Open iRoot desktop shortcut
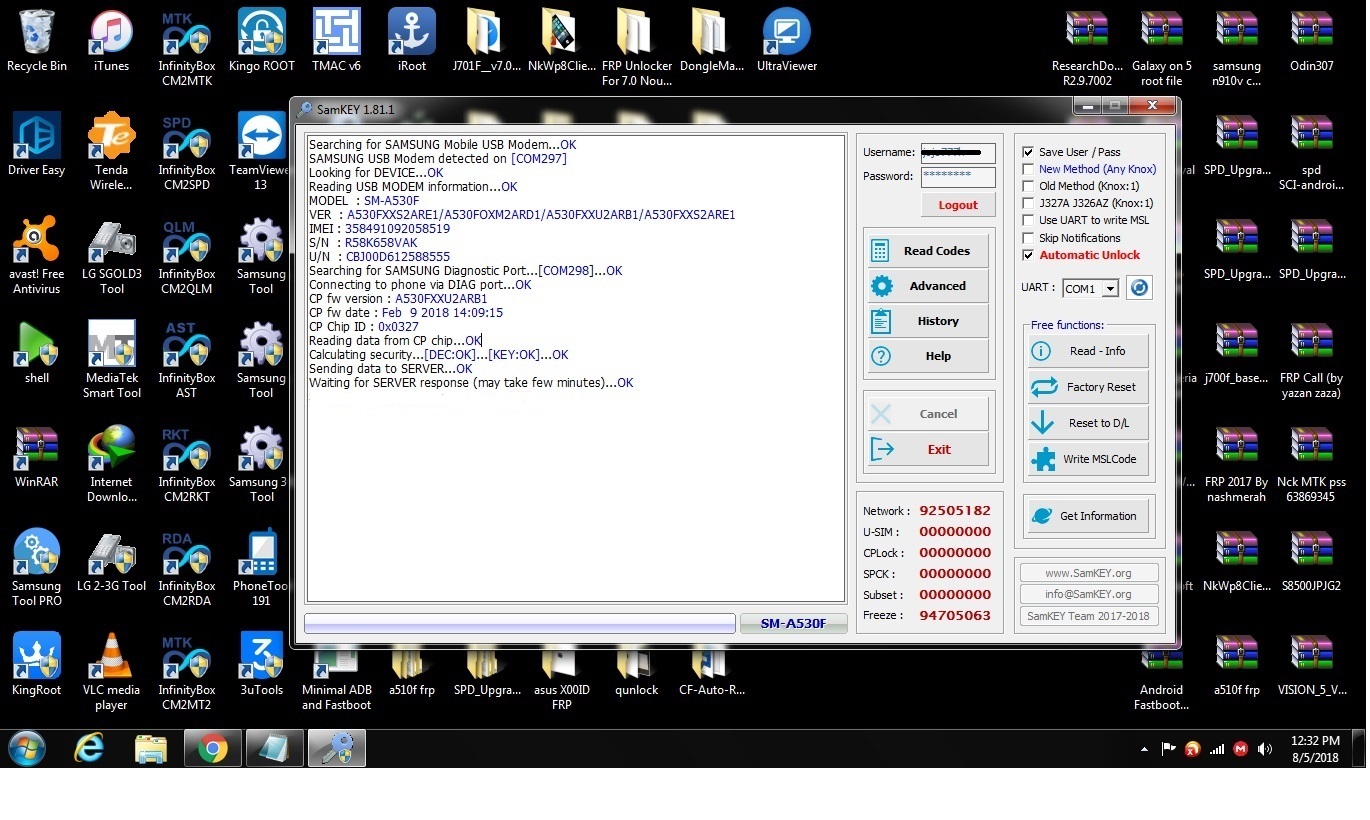Image resolution: width=1370 pixels, height=820 pixels. 411,42
